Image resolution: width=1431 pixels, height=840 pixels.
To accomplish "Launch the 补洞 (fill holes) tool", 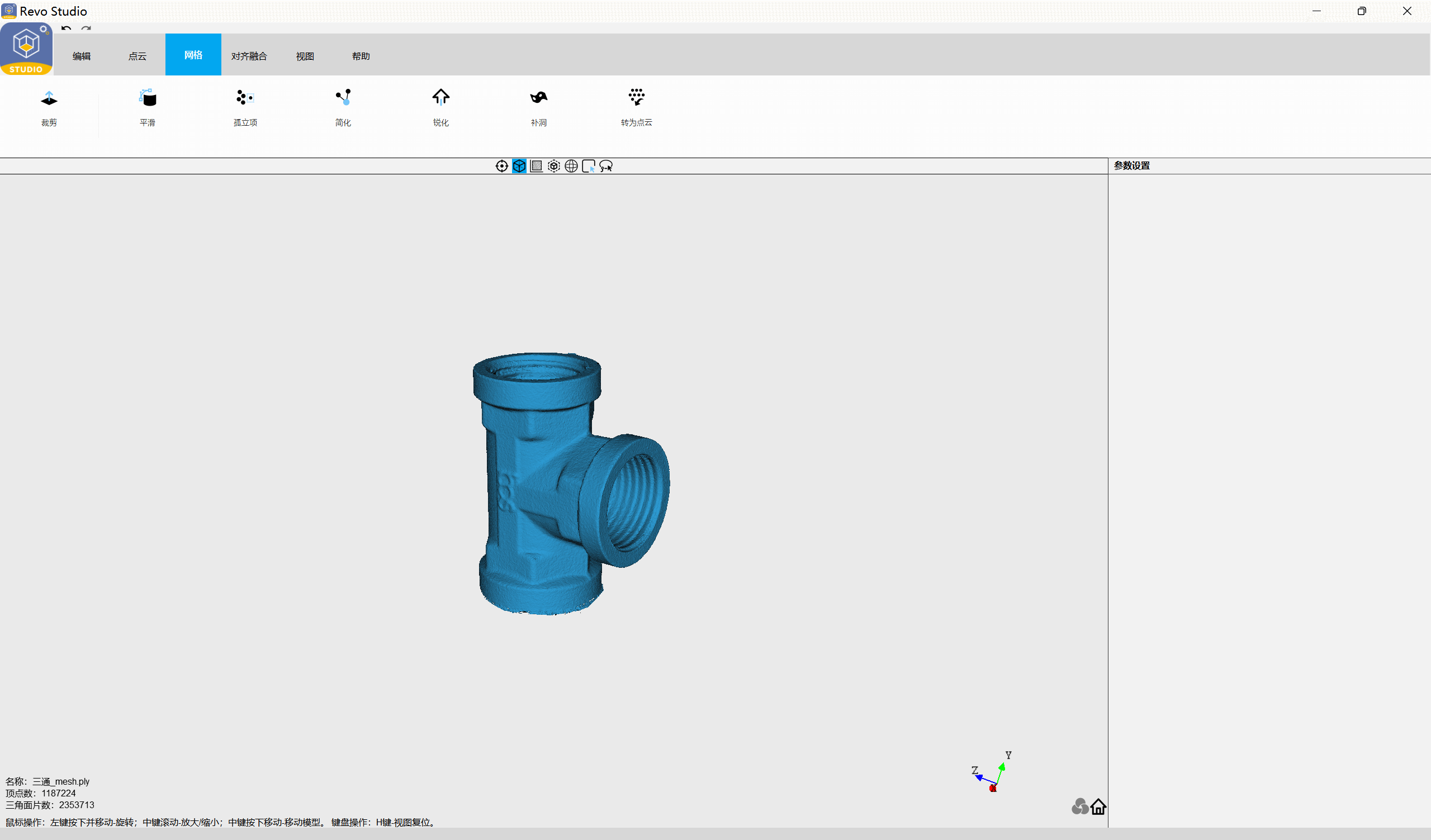I will pyautogui.click(x=539, y=108).
